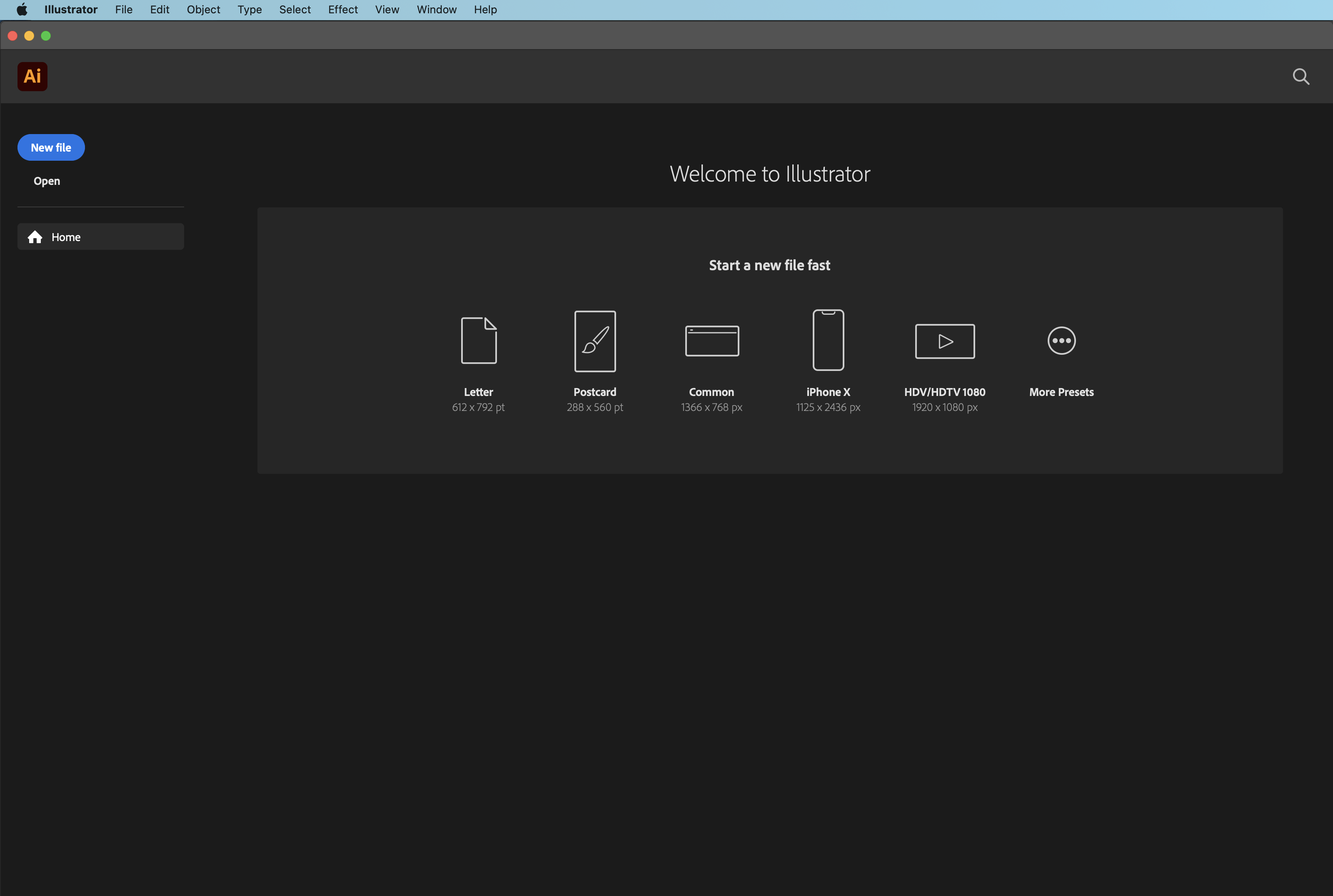Choose the Postcard brush preset icon

click(x=594, y=341)
